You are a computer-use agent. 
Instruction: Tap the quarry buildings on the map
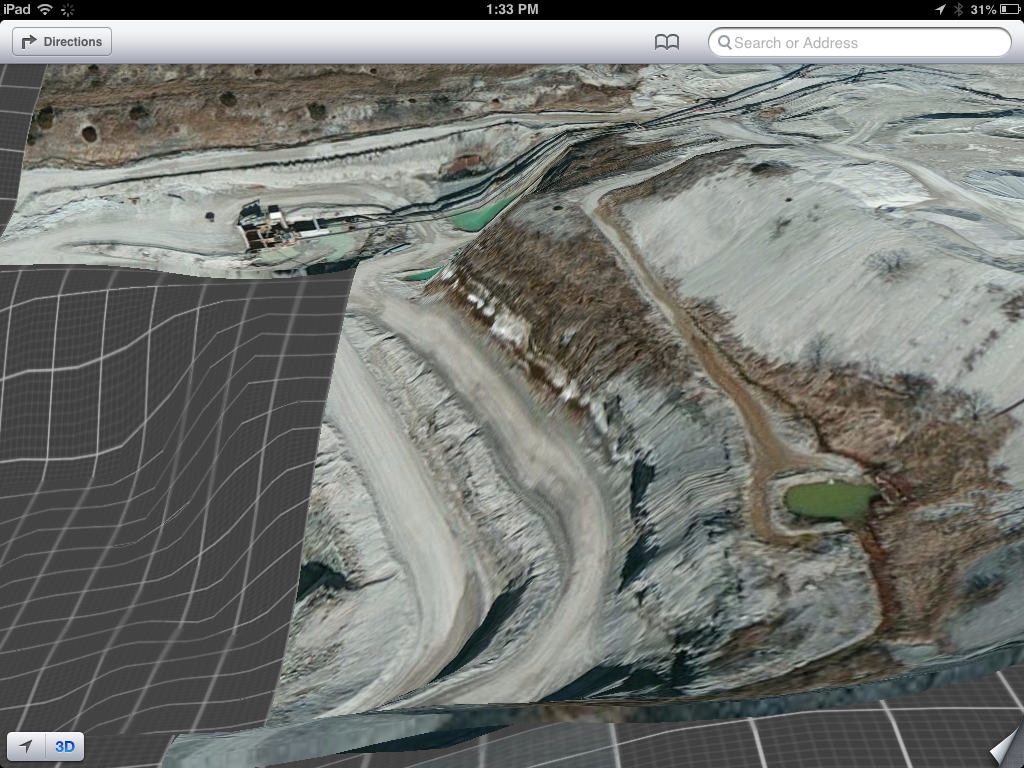[x=272, y=230]
